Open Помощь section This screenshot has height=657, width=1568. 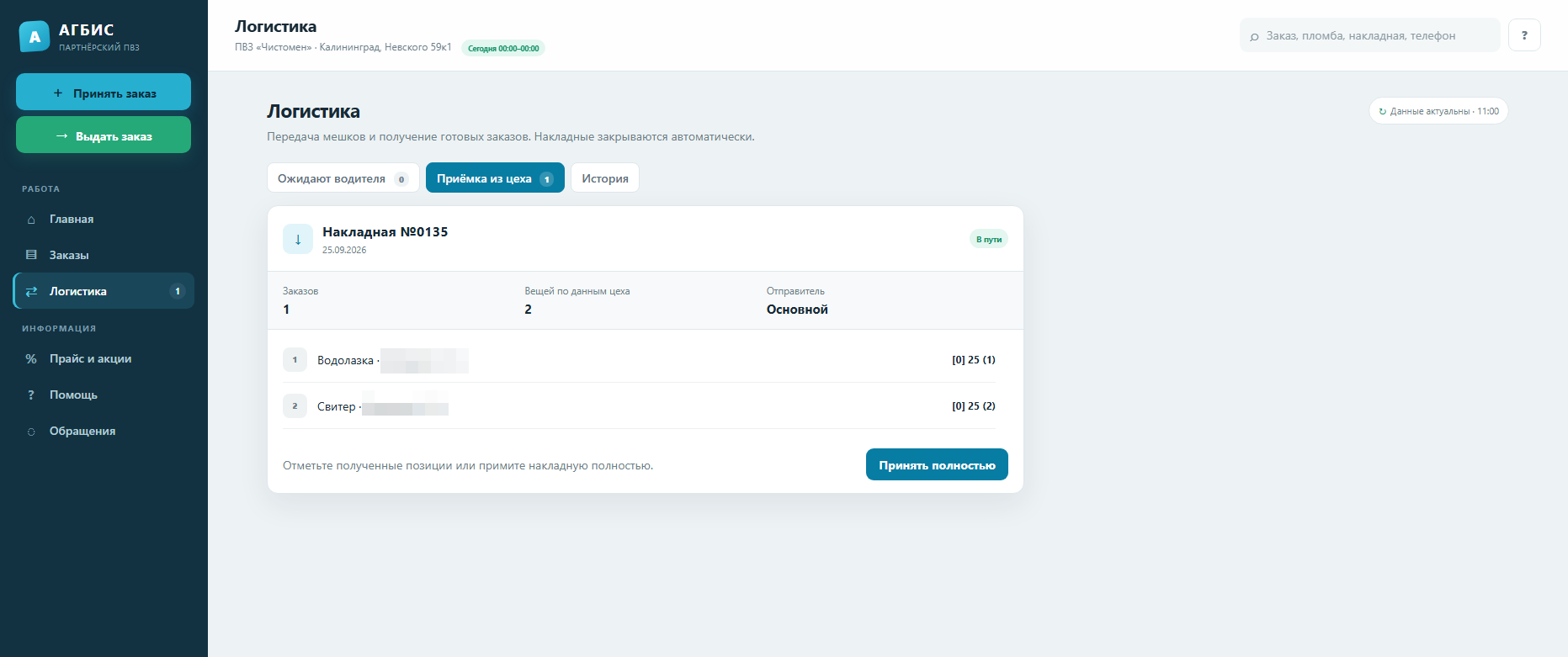point(104,395)
